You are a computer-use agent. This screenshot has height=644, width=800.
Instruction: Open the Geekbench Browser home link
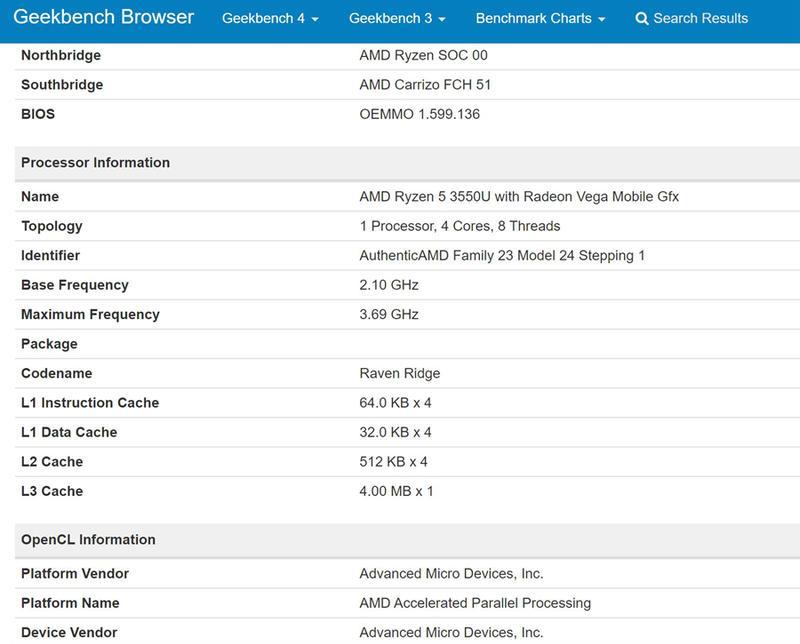click(x=104, y=17)
